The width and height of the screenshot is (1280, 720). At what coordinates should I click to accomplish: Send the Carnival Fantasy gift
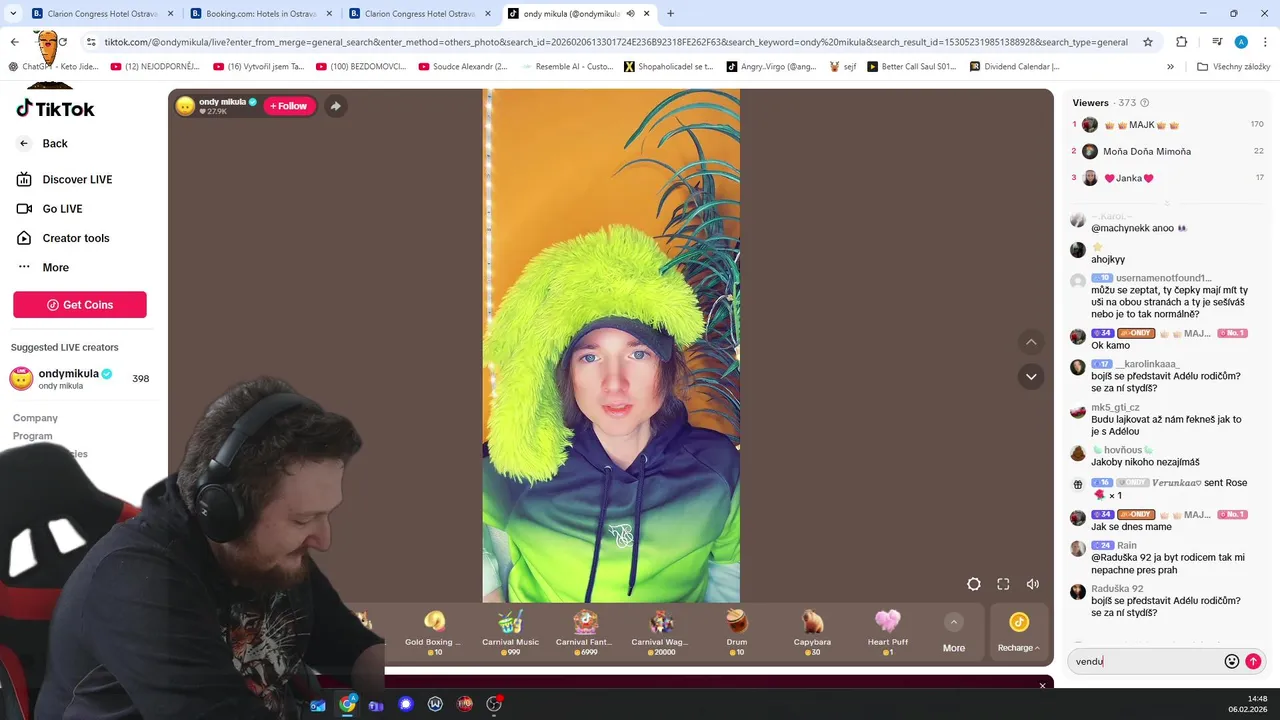point(585,632)
